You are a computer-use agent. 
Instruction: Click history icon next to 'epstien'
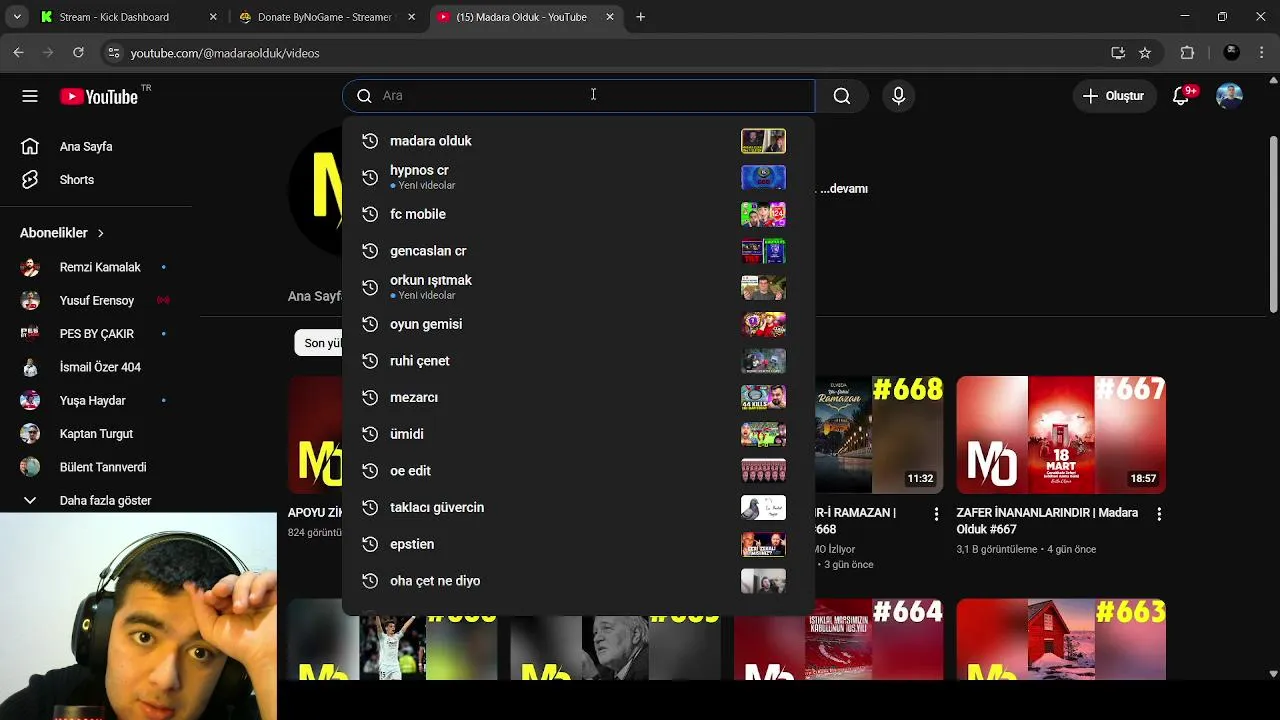(x=370, y=544)
